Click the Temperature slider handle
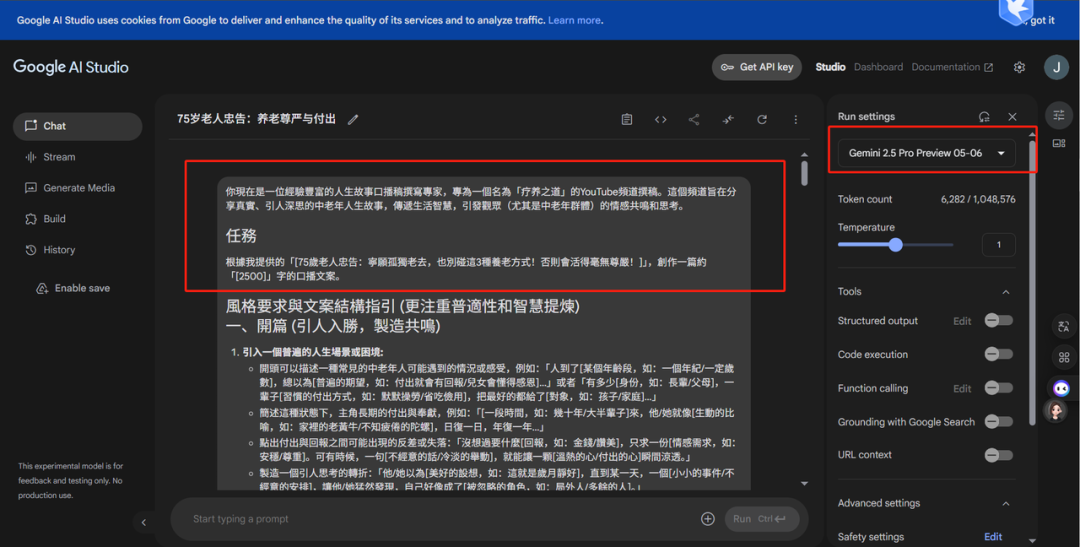The width and height of the screenshot is (1080, 547). (x=895, y=245)
